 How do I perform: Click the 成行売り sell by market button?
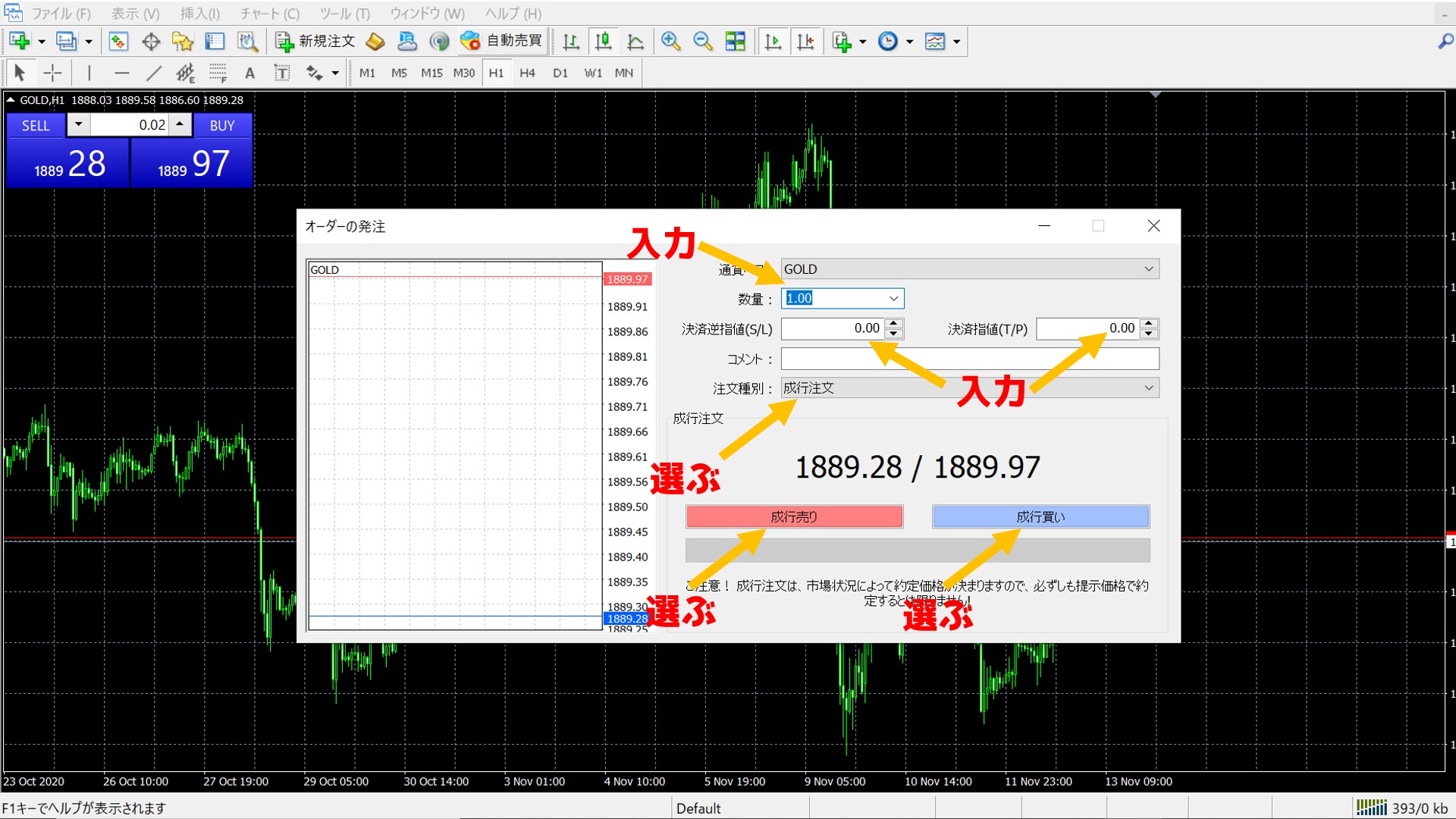794,516
